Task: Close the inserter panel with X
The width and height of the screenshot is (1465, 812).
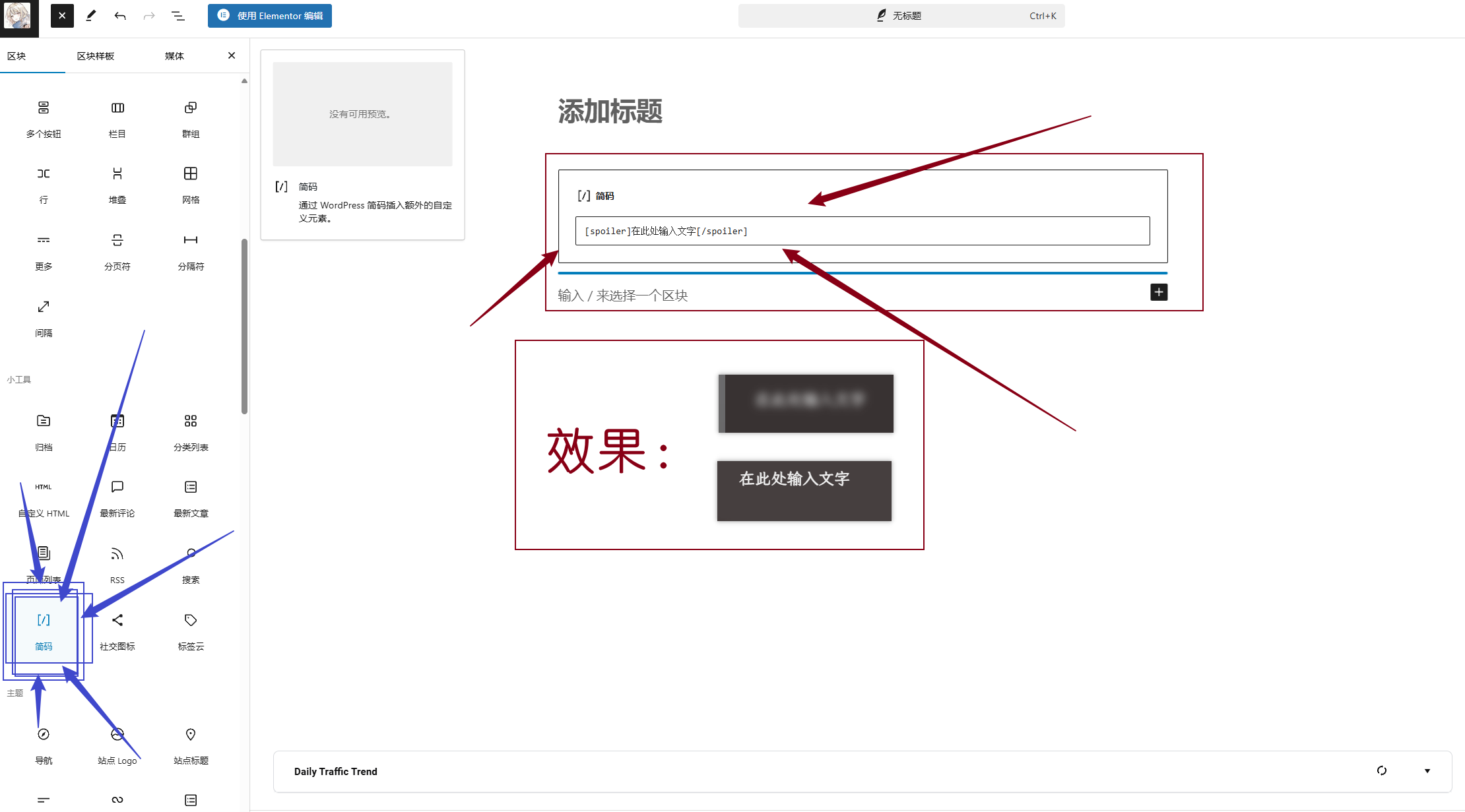Action: pos(232,55)
